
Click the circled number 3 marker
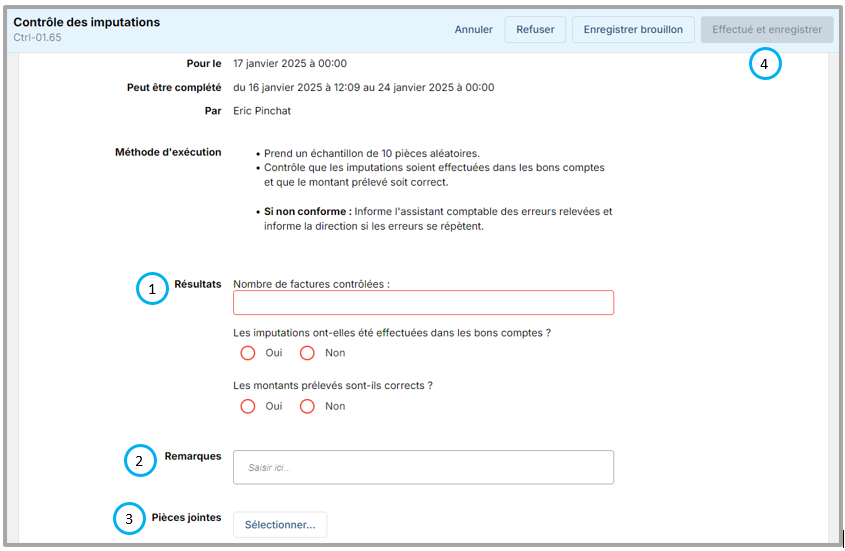point(127,519)
